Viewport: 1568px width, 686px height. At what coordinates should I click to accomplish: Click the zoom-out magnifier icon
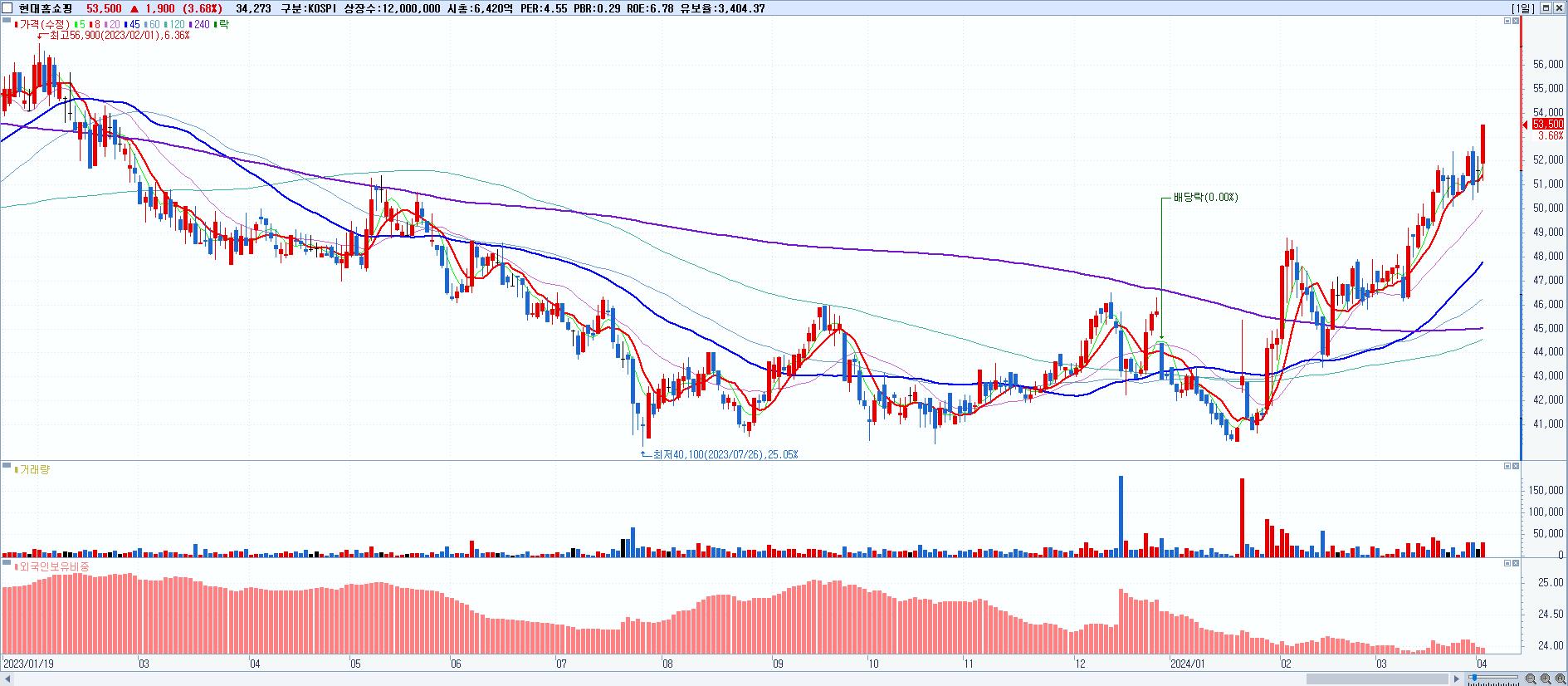(1531, 679)
